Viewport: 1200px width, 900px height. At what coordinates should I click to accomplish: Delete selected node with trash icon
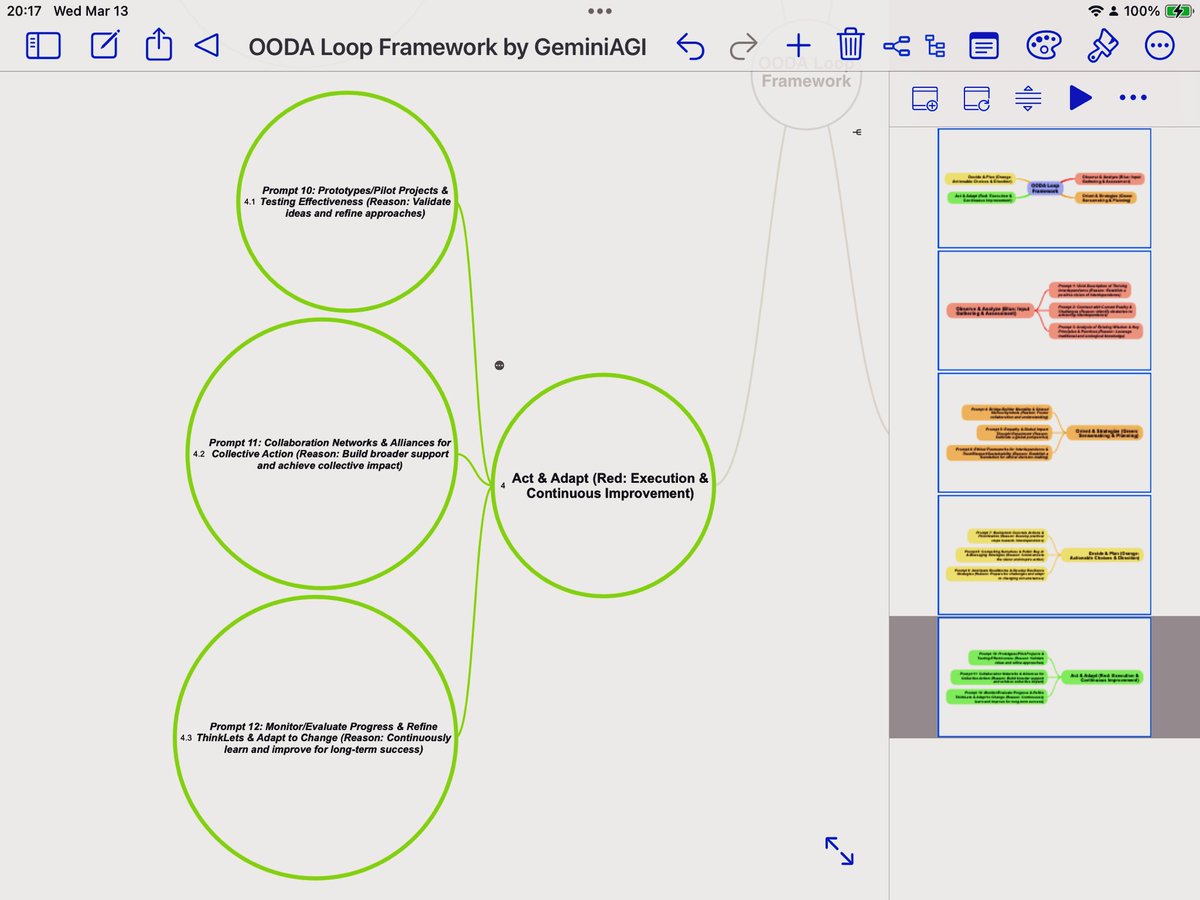[x=850, y=44]
